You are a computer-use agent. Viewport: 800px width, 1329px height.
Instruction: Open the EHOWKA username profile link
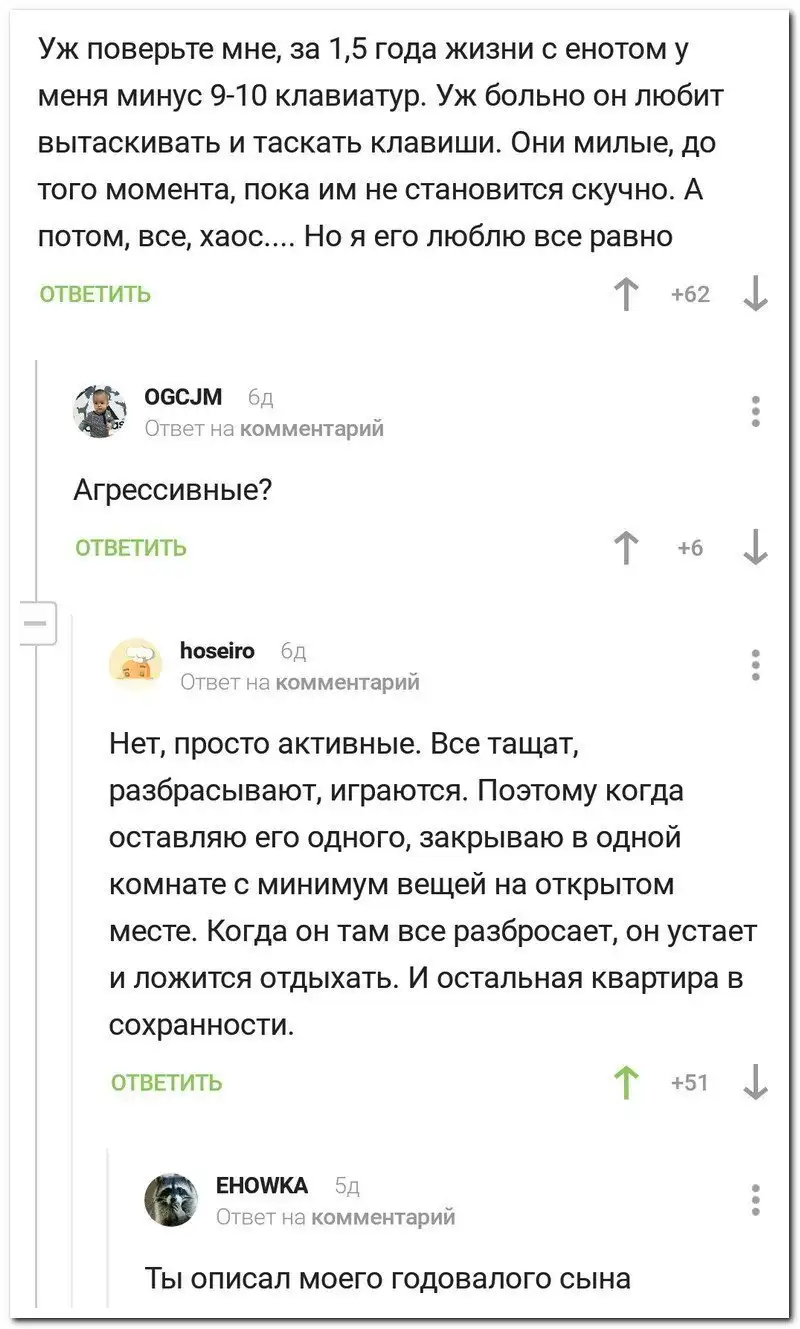262,1186
